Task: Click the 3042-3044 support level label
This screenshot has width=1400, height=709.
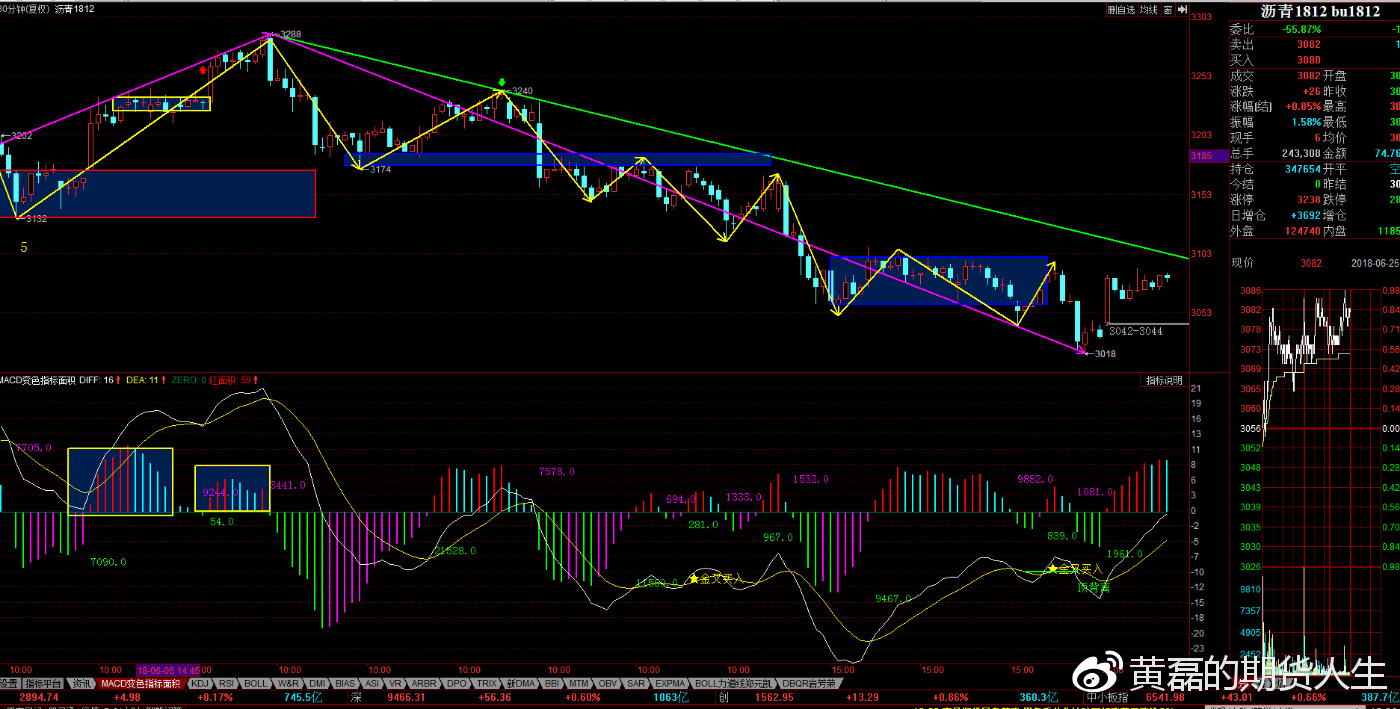Action: point(1136,331)
